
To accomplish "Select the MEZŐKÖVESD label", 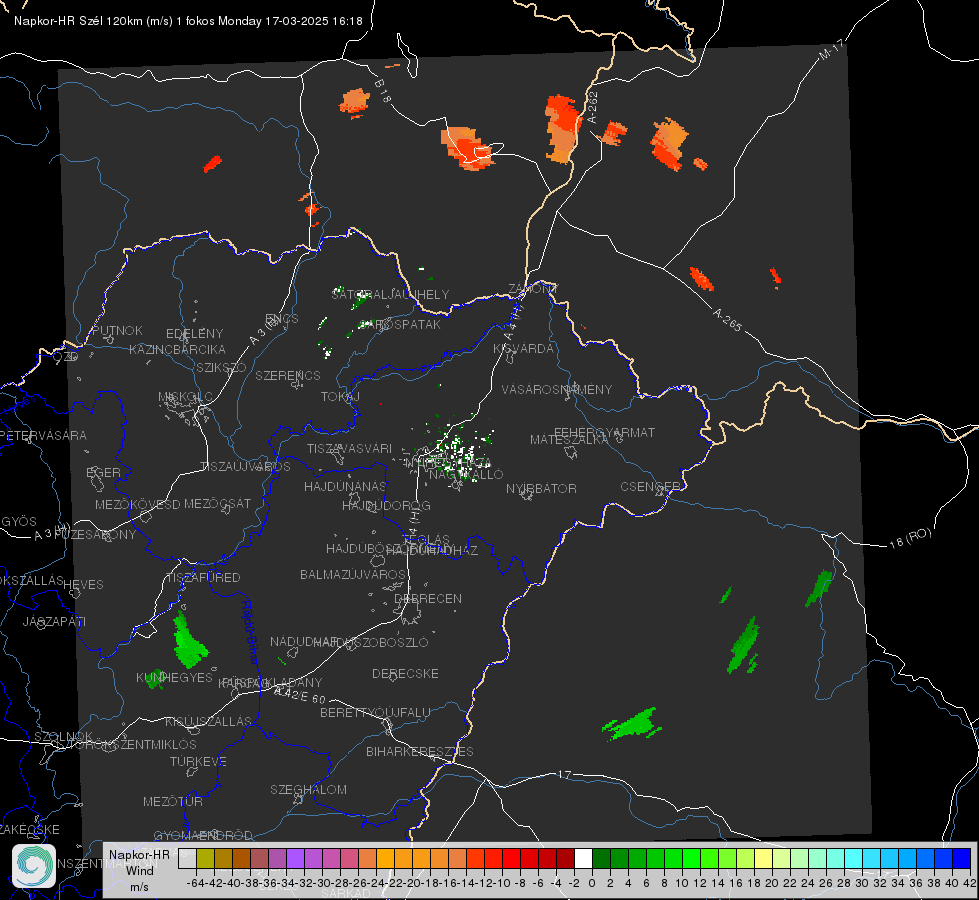I will pos(137,504).
